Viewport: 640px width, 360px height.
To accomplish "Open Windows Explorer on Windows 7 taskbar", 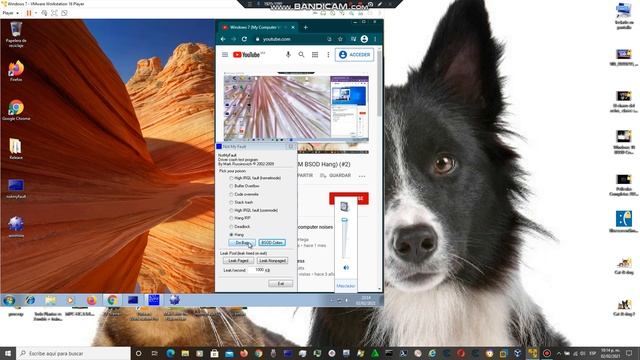I will pos(51,300).
